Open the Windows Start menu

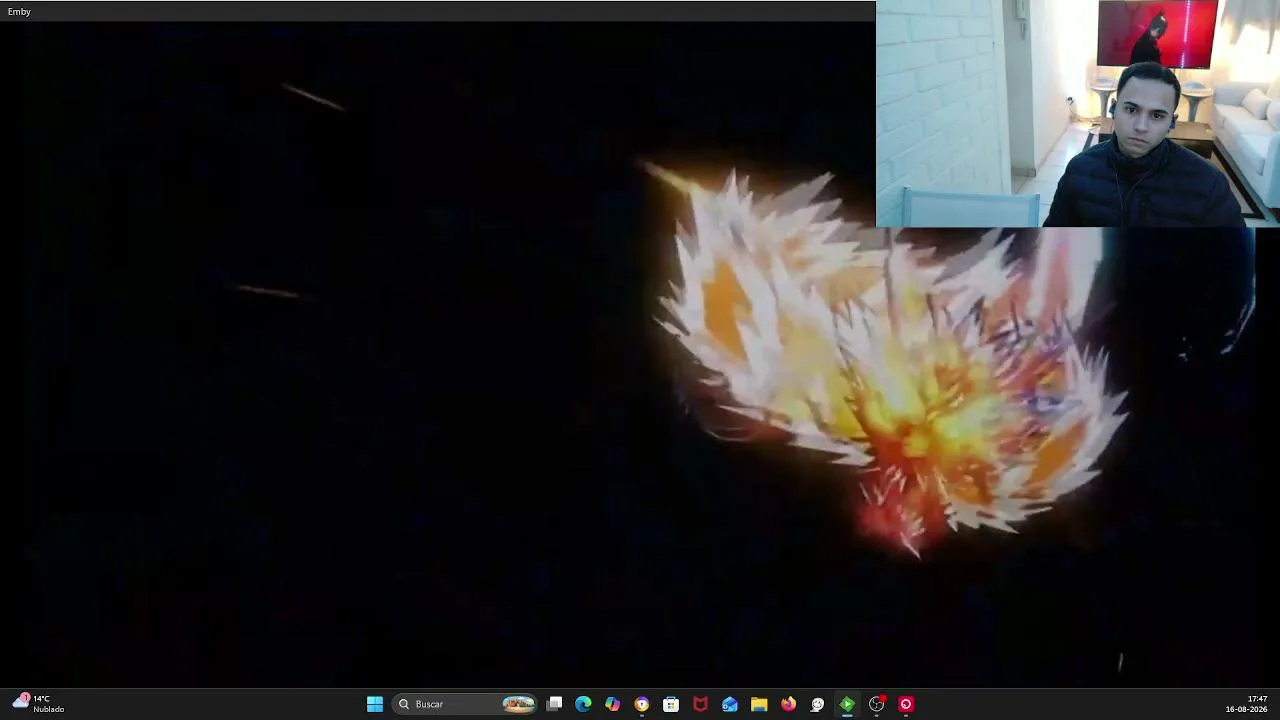point(375,704)
